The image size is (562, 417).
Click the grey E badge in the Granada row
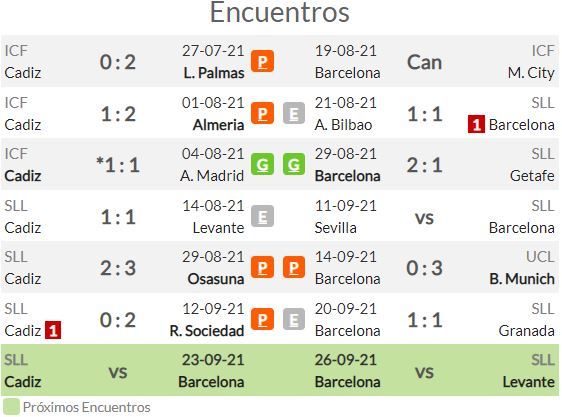(294, 319)
